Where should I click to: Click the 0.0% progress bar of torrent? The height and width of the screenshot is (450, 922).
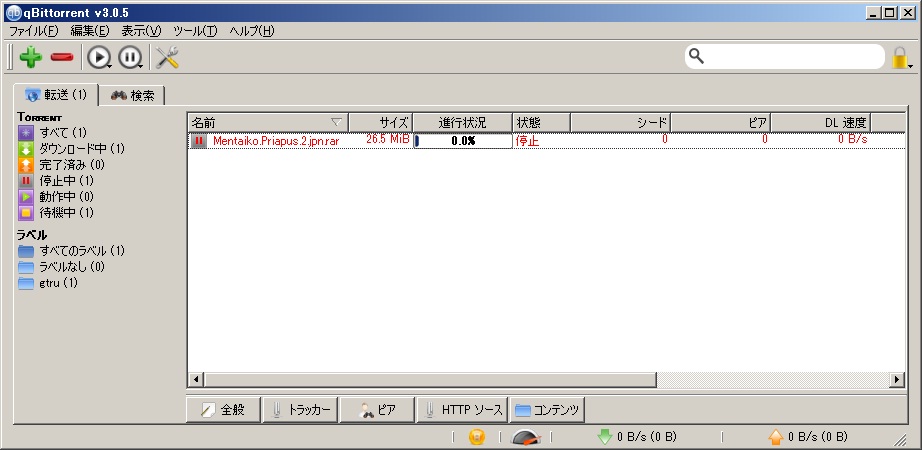pos(462,141)
